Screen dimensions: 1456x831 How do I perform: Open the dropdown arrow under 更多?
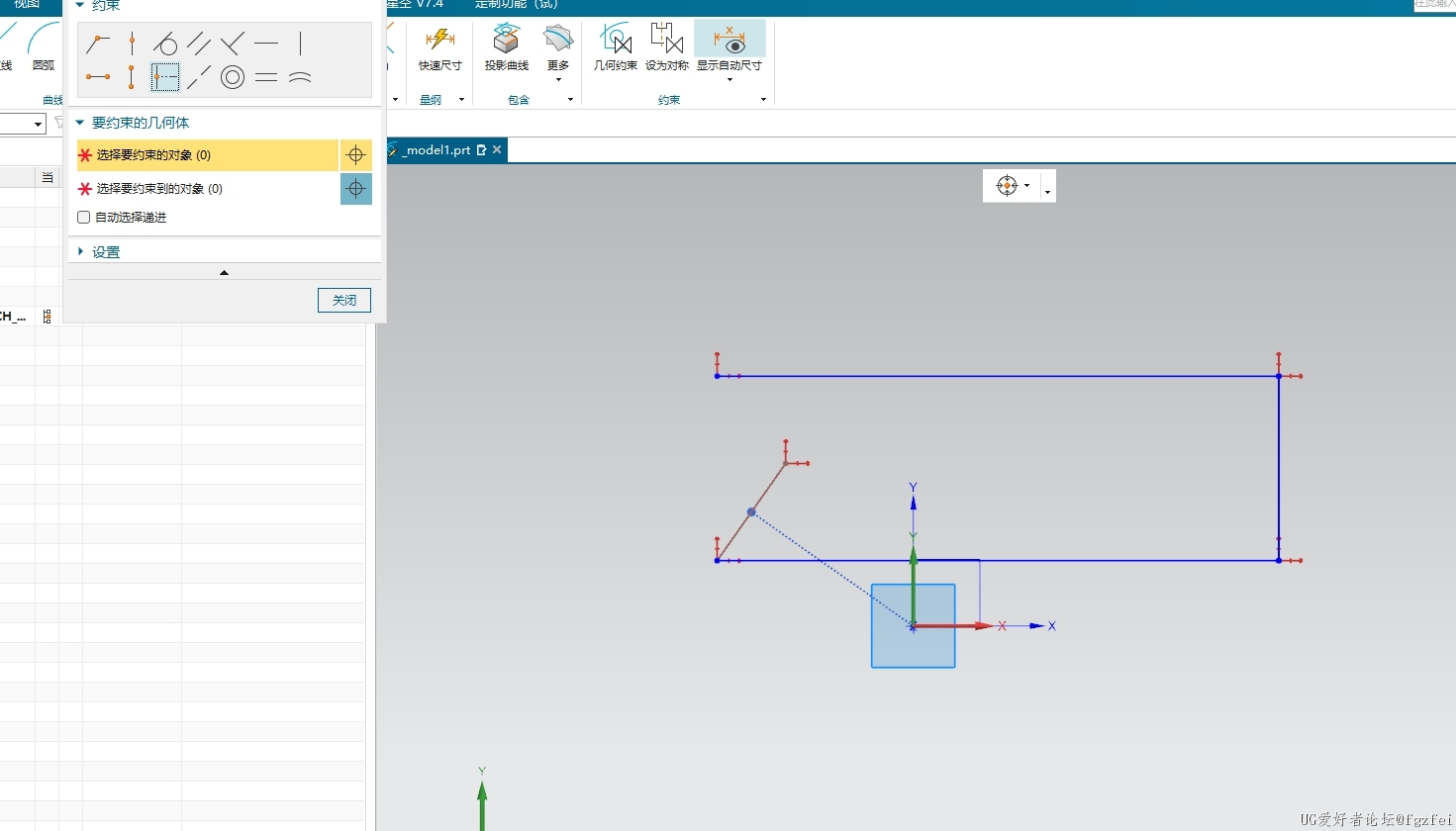[558, 79]
